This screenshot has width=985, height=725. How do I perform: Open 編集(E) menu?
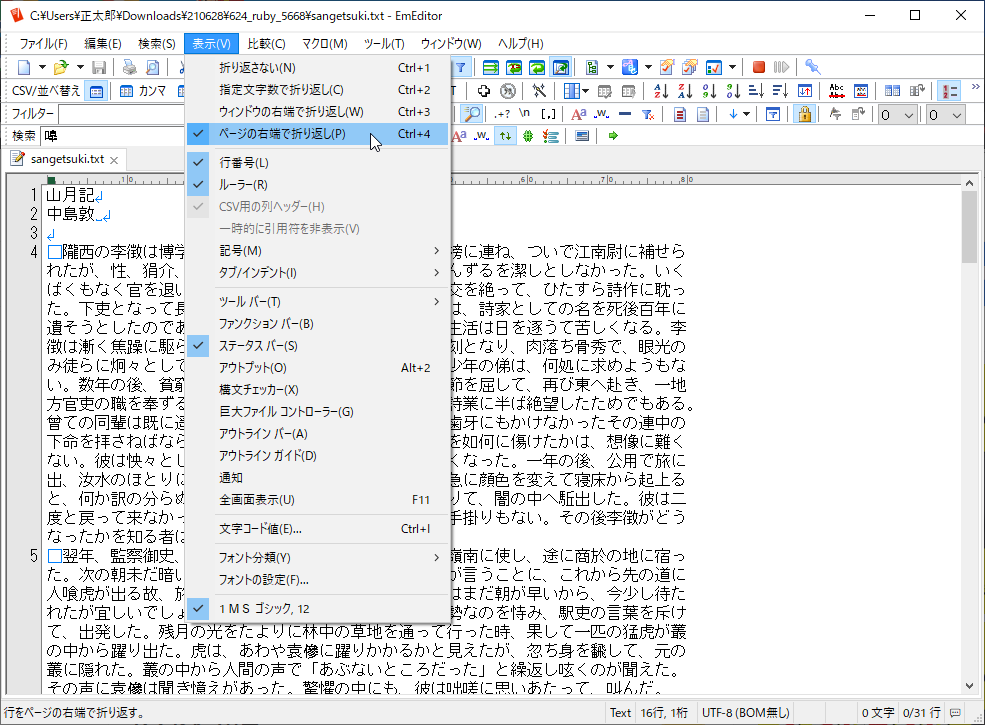point(102,44)
